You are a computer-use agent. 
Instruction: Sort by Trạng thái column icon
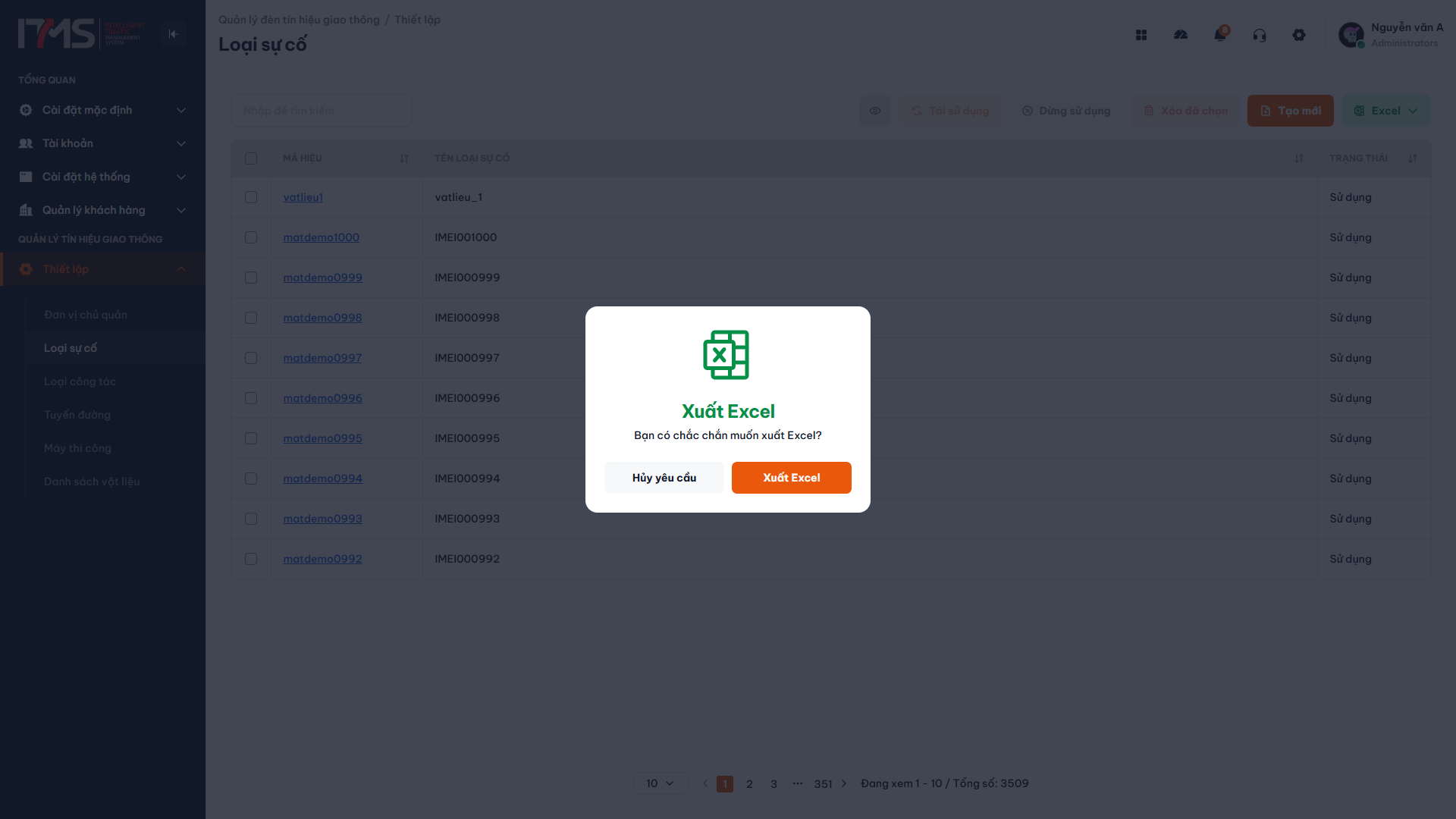pos(1413,158)
